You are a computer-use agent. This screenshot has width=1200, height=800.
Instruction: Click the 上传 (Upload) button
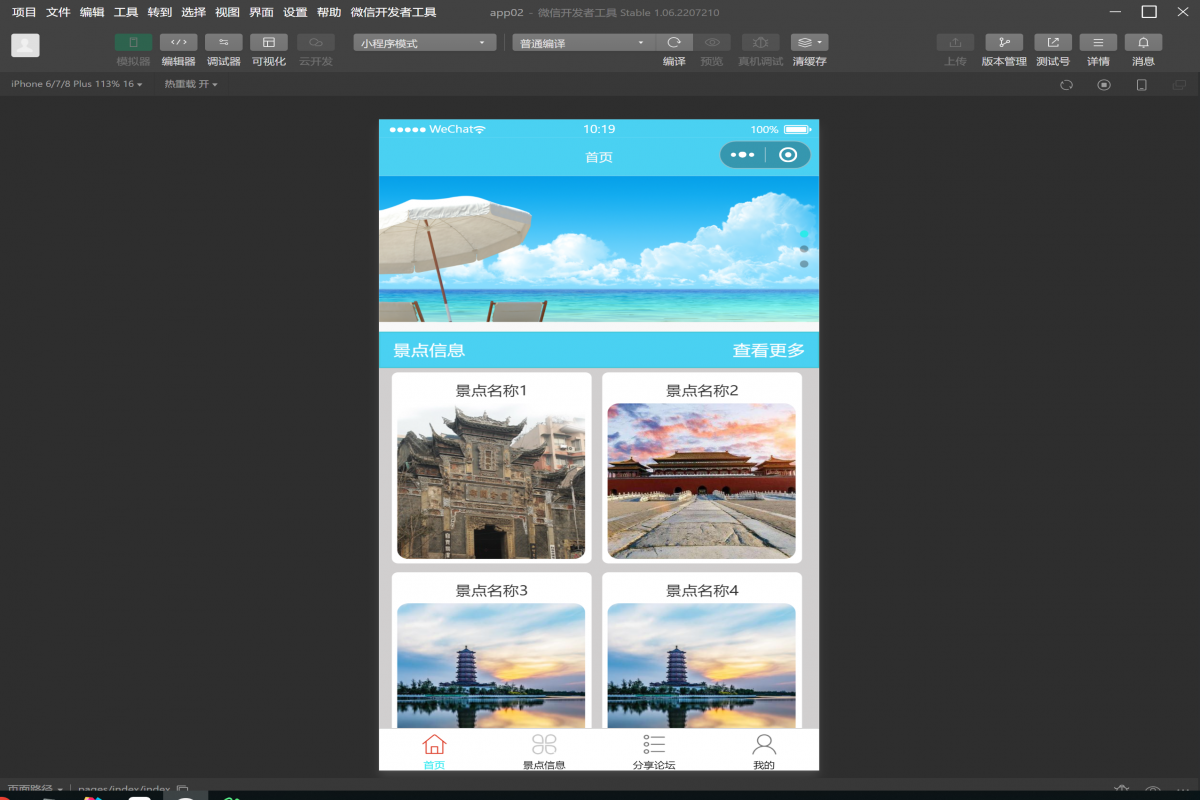coord(955,48)
